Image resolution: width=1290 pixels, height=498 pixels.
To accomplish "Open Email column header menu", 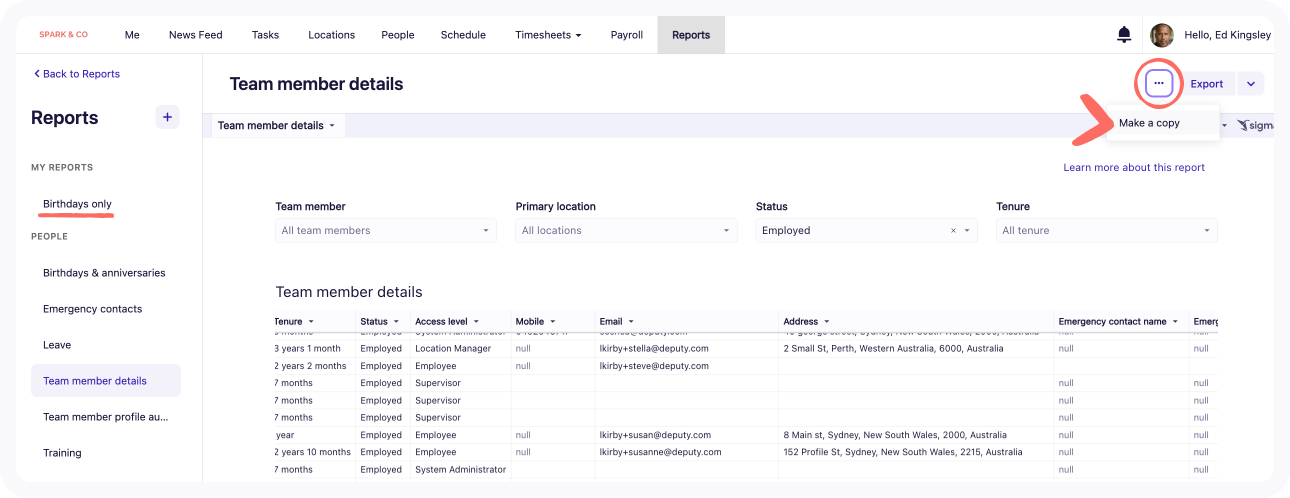I will click(x=631, y=322).
